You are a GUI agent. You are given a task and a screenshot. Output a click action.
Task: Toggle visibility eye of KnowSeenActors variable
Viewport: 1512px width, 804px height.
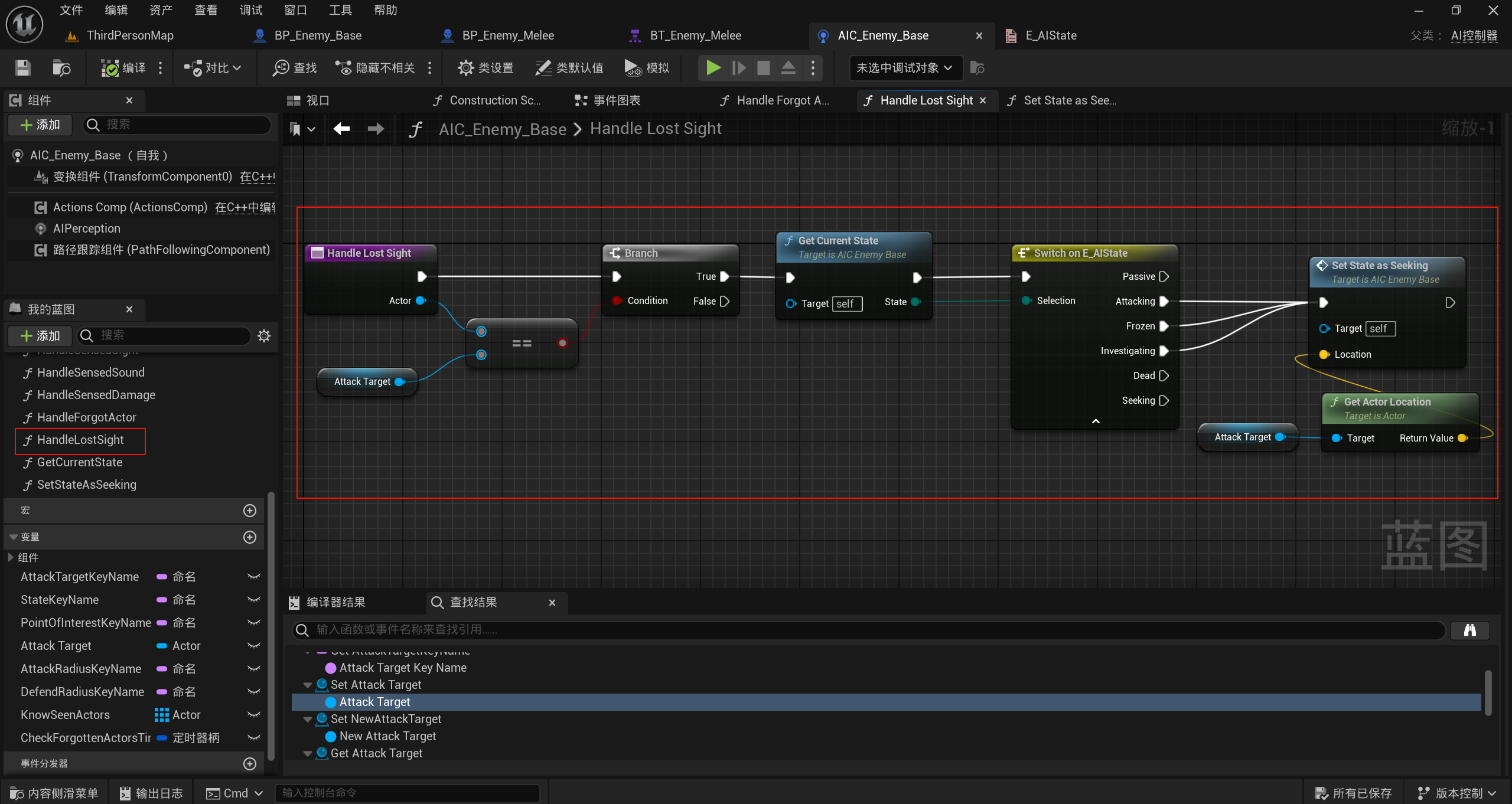[x=254, y=715]
